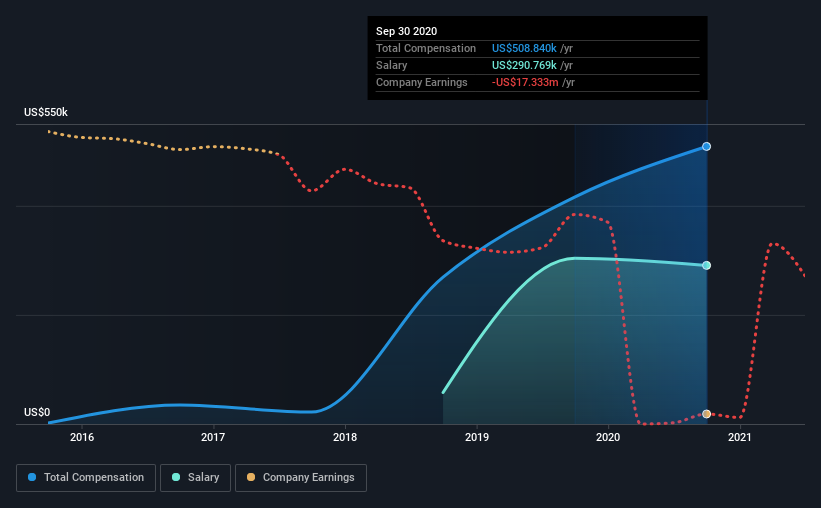Select the 2018 x-axis label

click(345, 437)
